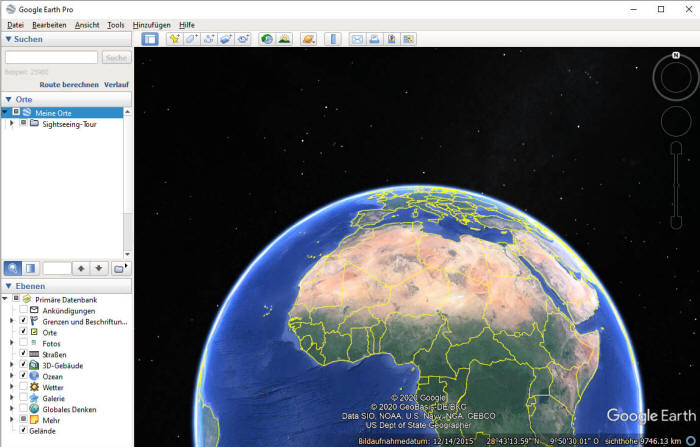Image resolution: width=700 pixels, height=447 pixels.
Task: Toggle the sidebar panel button in the toolbar
Action: click(150, 39)
